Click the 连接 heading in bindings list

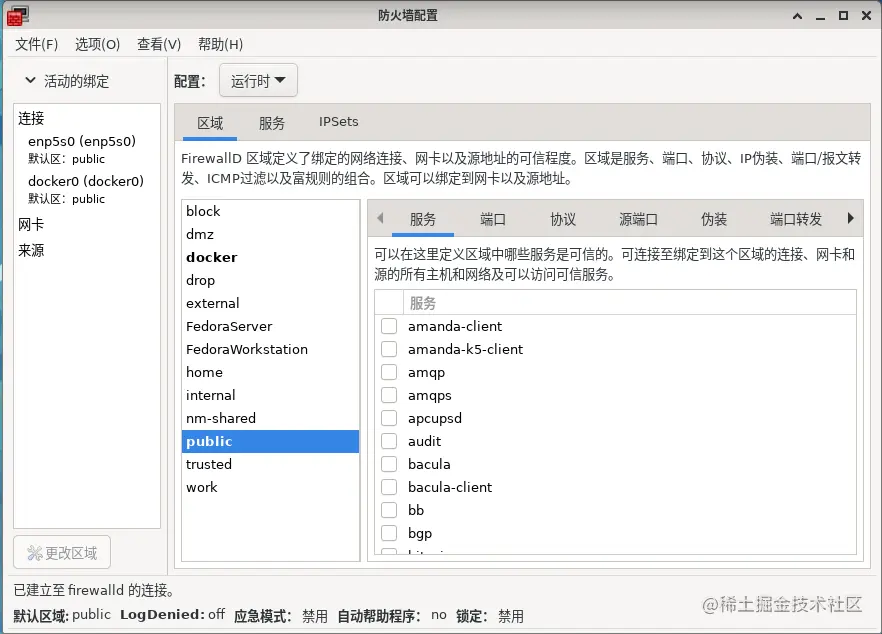pyautogui.click(x=31, y=118)
